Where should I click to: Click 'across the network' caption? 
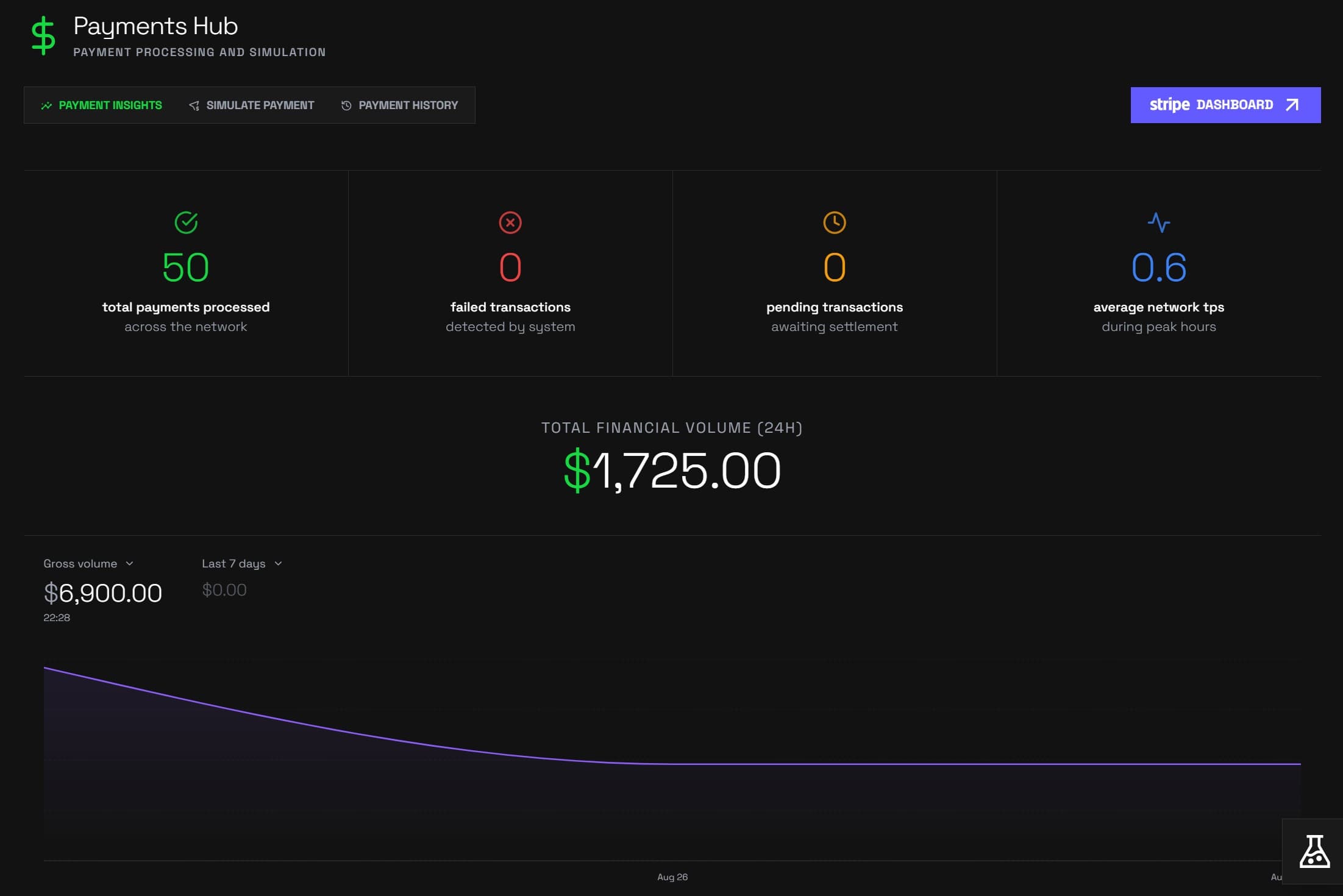(186, 327)
